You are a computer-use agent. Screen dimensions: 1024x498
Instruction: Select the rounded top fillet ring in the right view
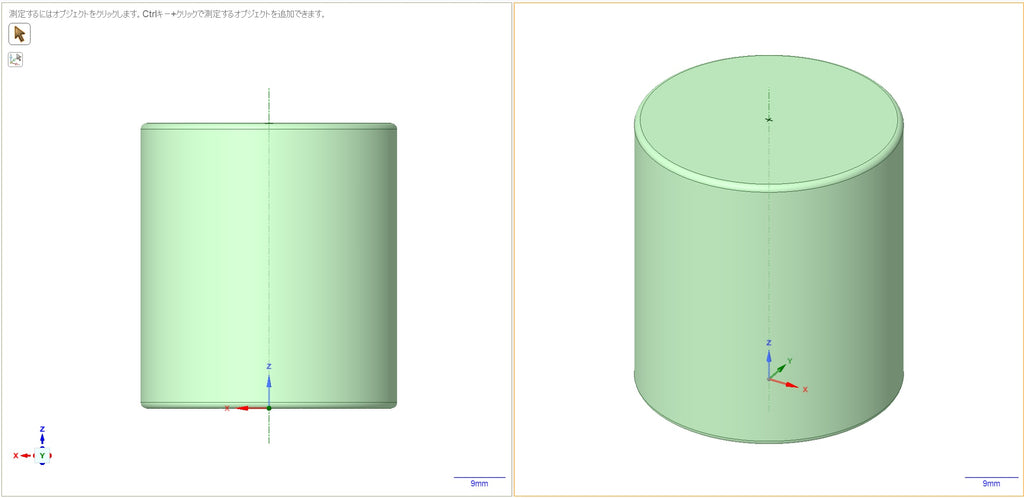click(769, 189)
